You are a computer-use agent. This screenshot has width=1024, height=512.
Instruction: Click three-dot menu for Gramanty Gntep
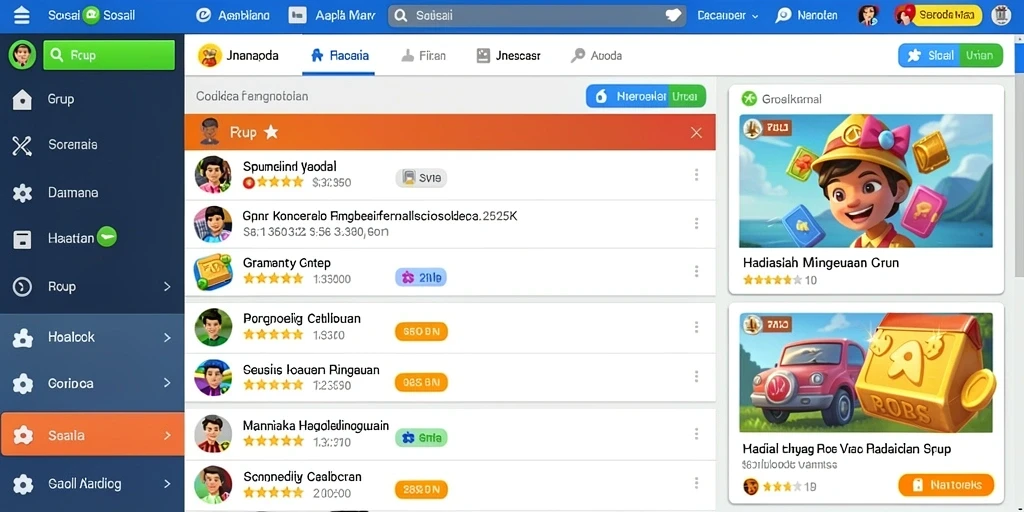696,271
